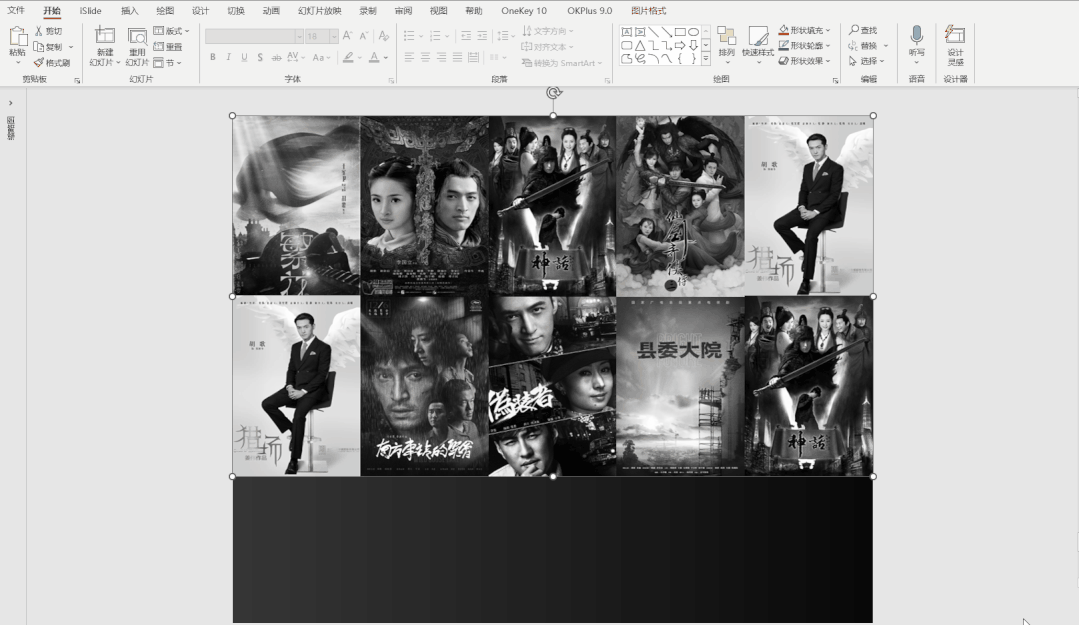Click the Cut (剪切) scissors icon
Screen dimensions: 1079x625
pos(39,31)
